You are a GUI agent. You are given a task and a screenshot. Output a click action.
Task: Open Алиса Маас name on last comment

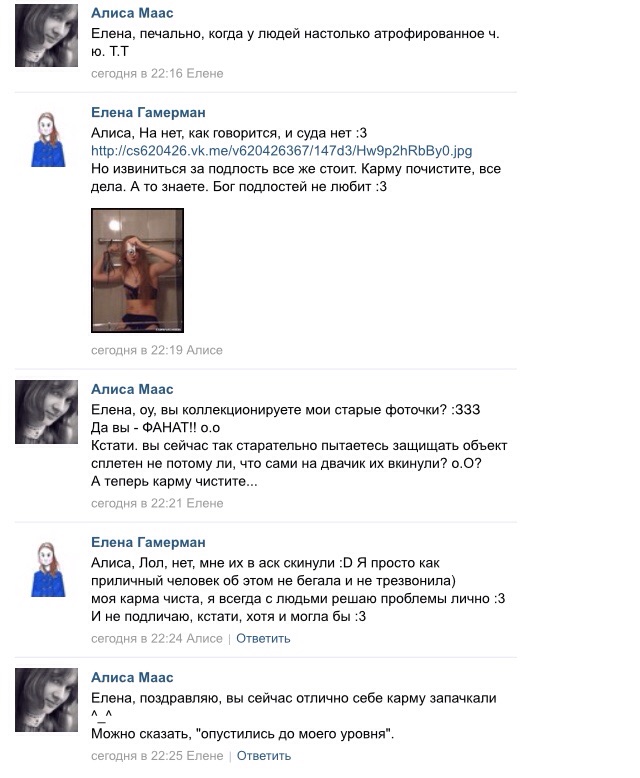tap(132, 677)
